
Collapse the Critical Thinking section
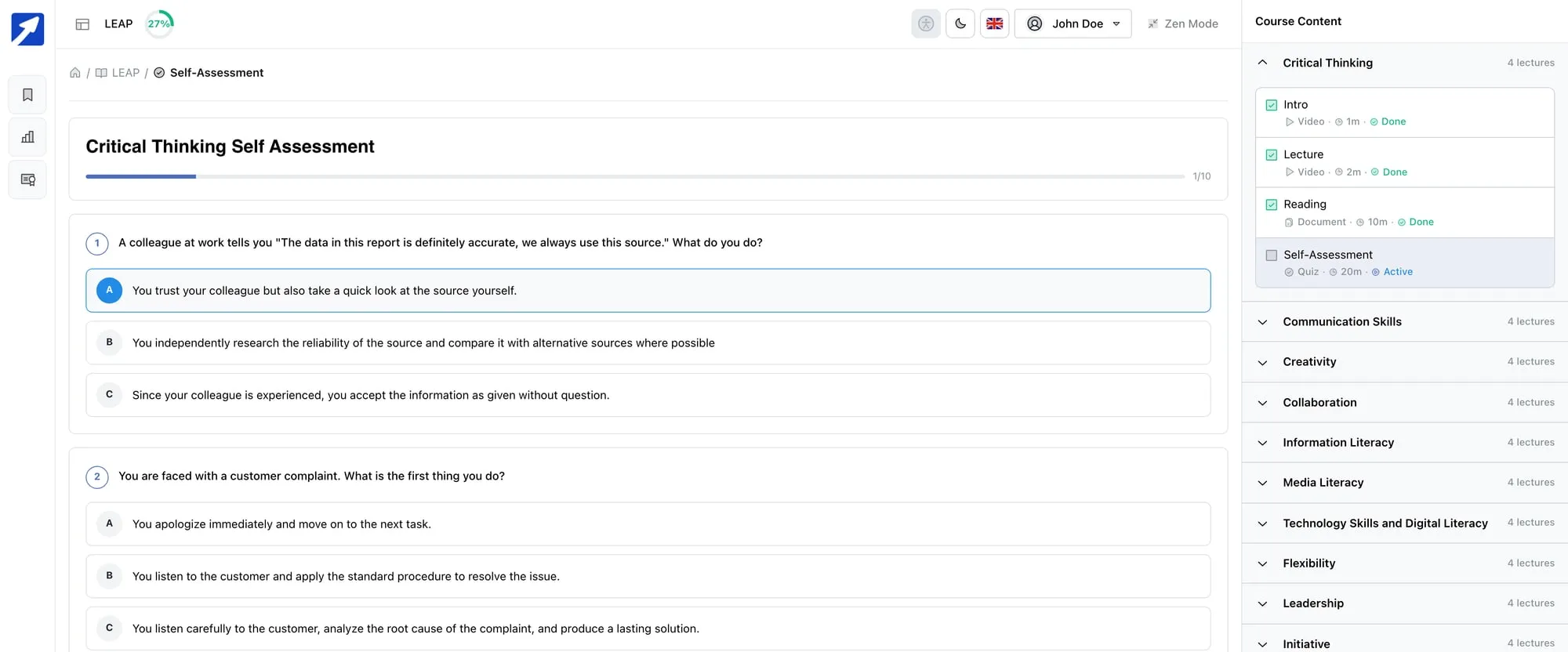[x=1405, y=63]
